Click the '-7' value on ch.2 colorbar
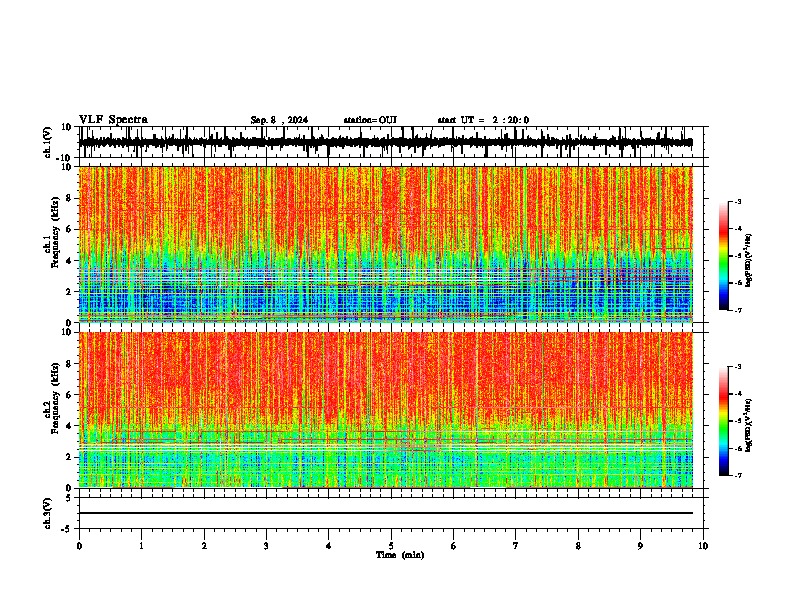The height and width of the screenshot is (612, 792). (x=737, y=476)
